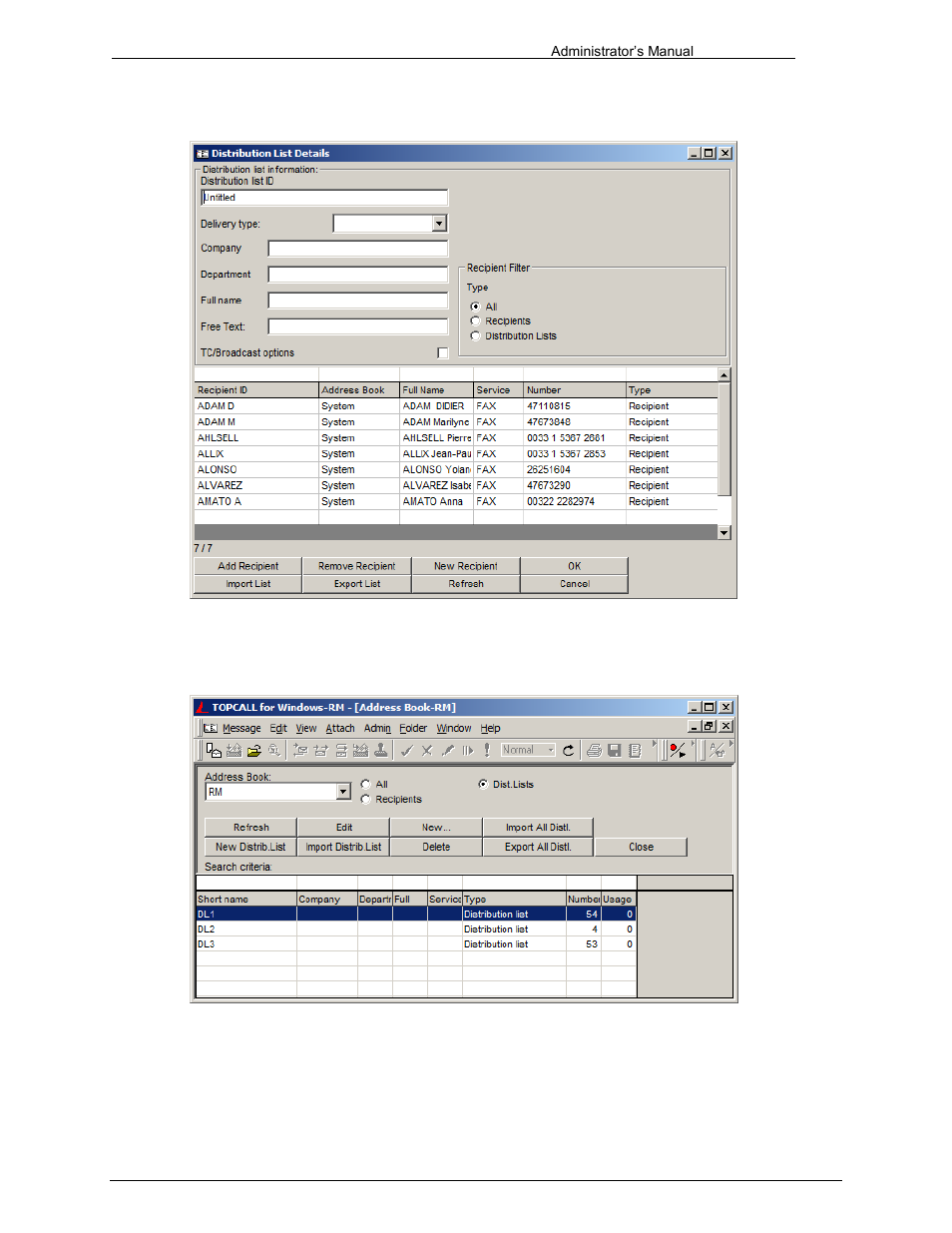This screenshot has width=952, height=1233.
Task: Click the Company input field
Action: 358,249
